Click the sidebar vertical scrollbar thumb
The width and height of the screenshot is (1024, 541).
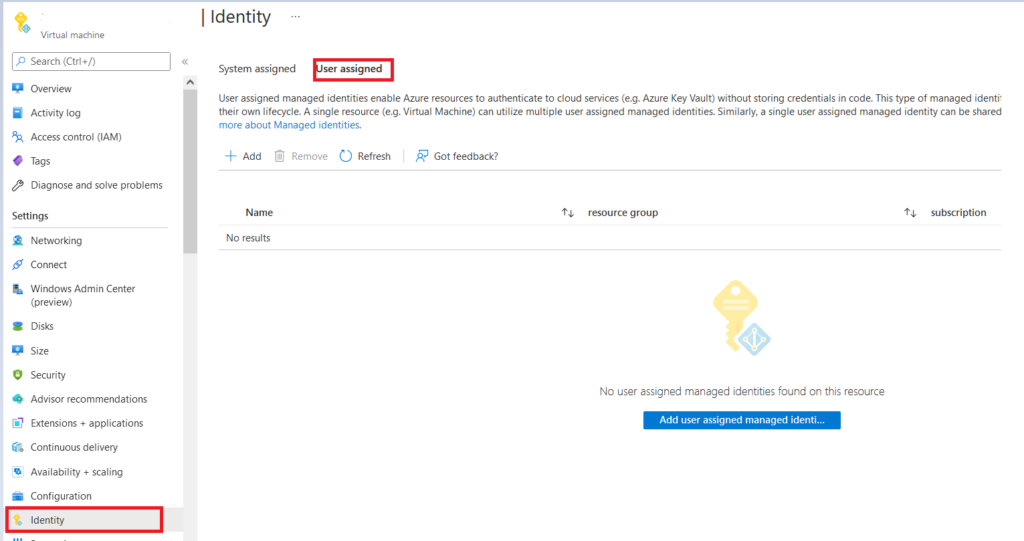pos(190,171)
